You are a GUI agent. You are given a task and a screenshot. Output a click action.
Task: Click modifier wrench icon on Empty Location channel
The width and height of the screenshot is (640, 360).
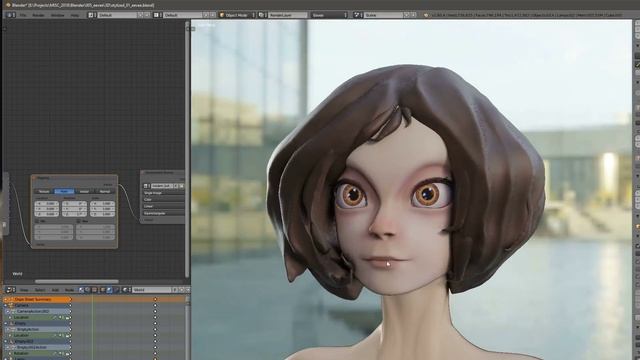[54, 335]
